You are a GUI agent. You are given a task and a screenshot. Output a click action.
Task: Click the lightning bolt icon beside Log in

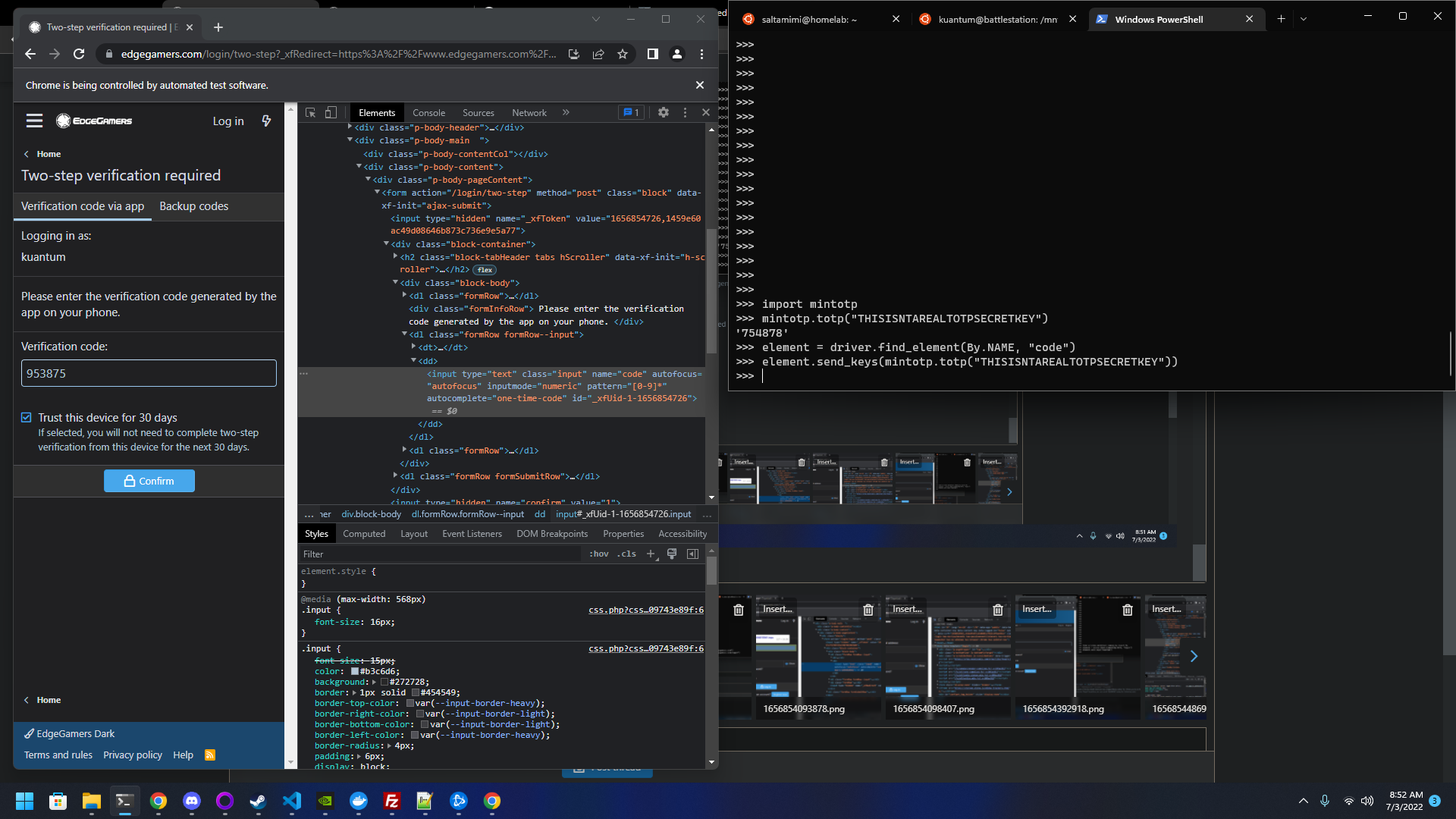(x=266, y=121)
